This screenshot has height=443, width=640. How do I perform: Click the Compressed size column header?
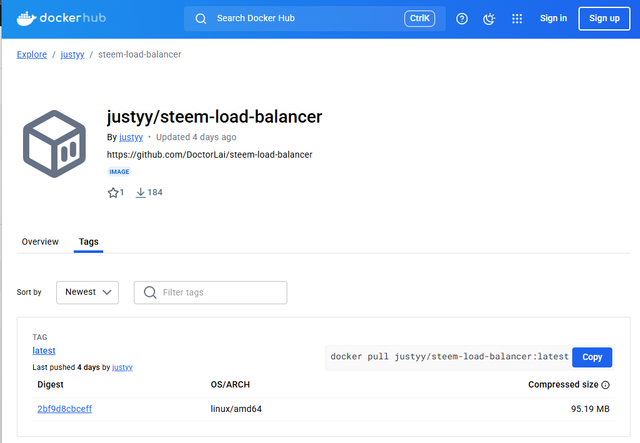click(563, 385)
